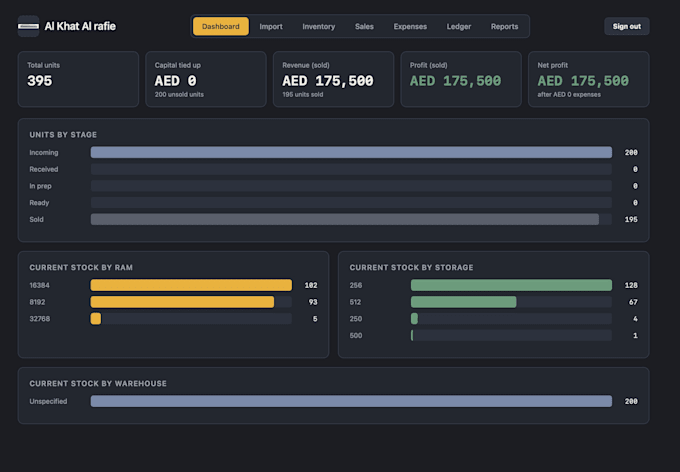Viewport: 680px width, 472px height.
Task: Click the Incoming count 200
Action: (631, 152)
